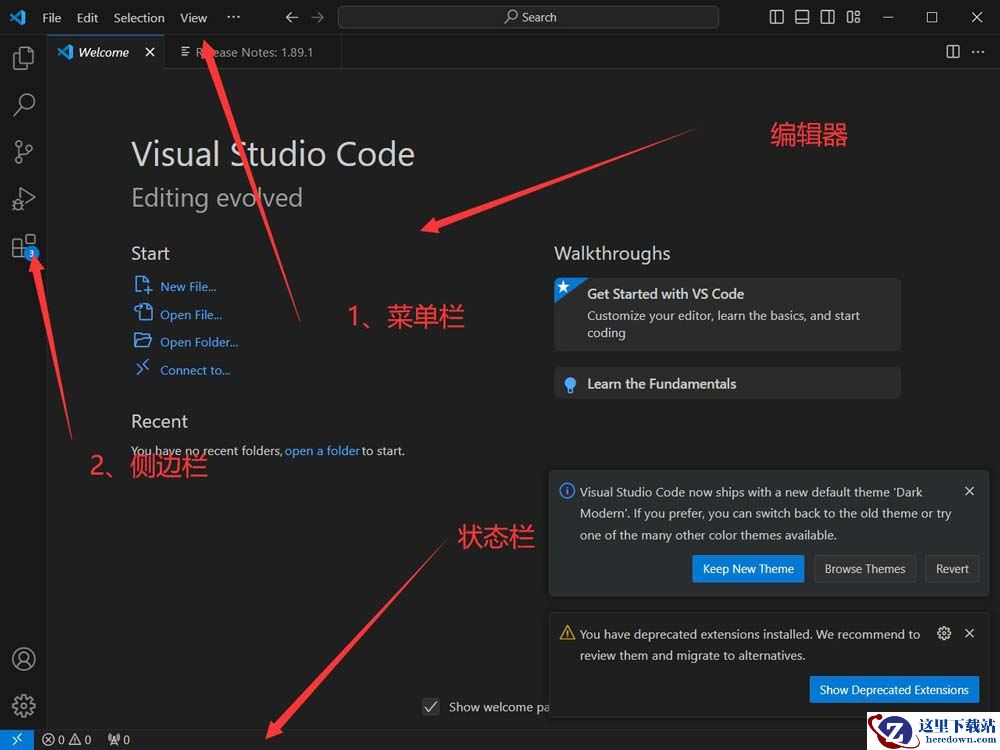This screenshot has width=1000, height=750.
Task: Open the Edit menu
Action: click(x=87, y=18)
